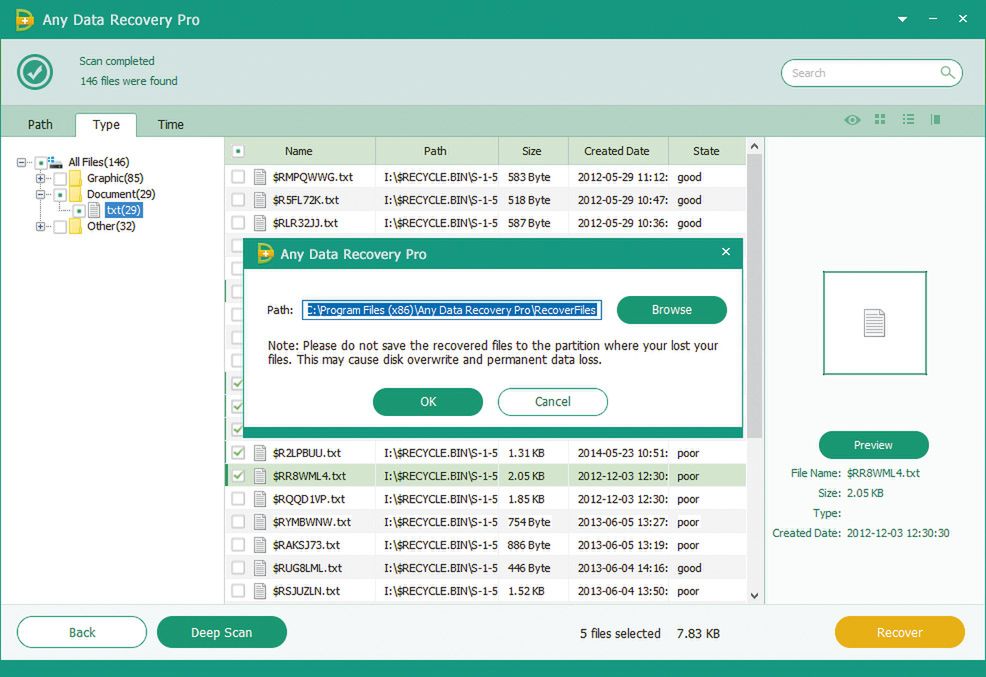Switch to list view icon

click(908, 120)
